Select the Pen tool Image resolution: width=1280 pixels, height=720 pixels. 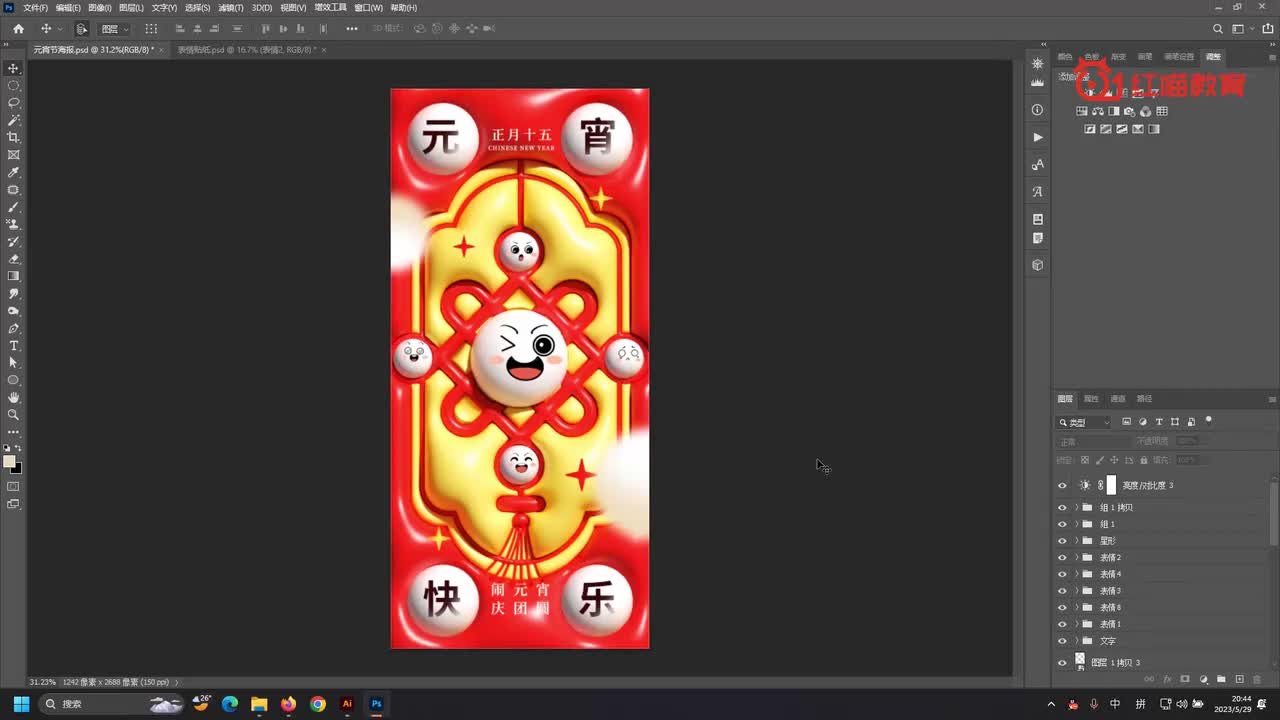(x=14, y=328)
